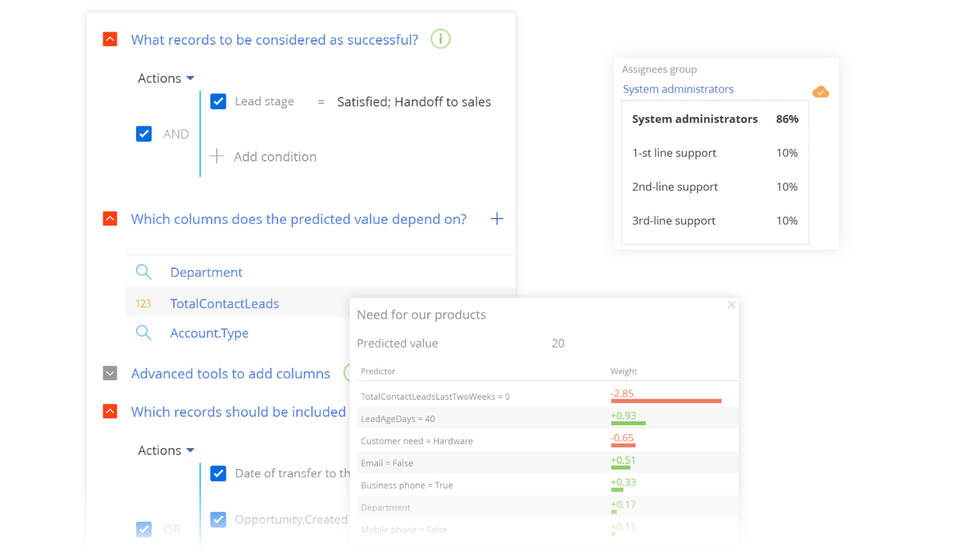This screenshot has width=960, height=560.
Task: Click the 'Which records should be included' heading
Action: (239, 412)
